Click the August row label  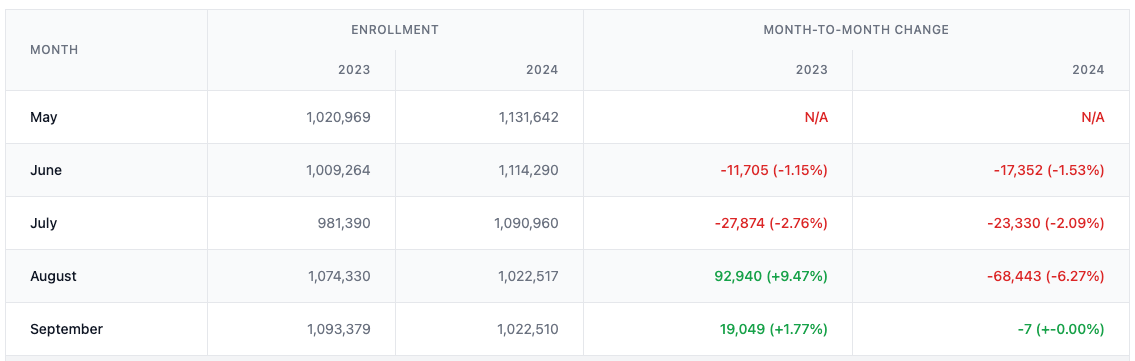(x=54, y=276)
